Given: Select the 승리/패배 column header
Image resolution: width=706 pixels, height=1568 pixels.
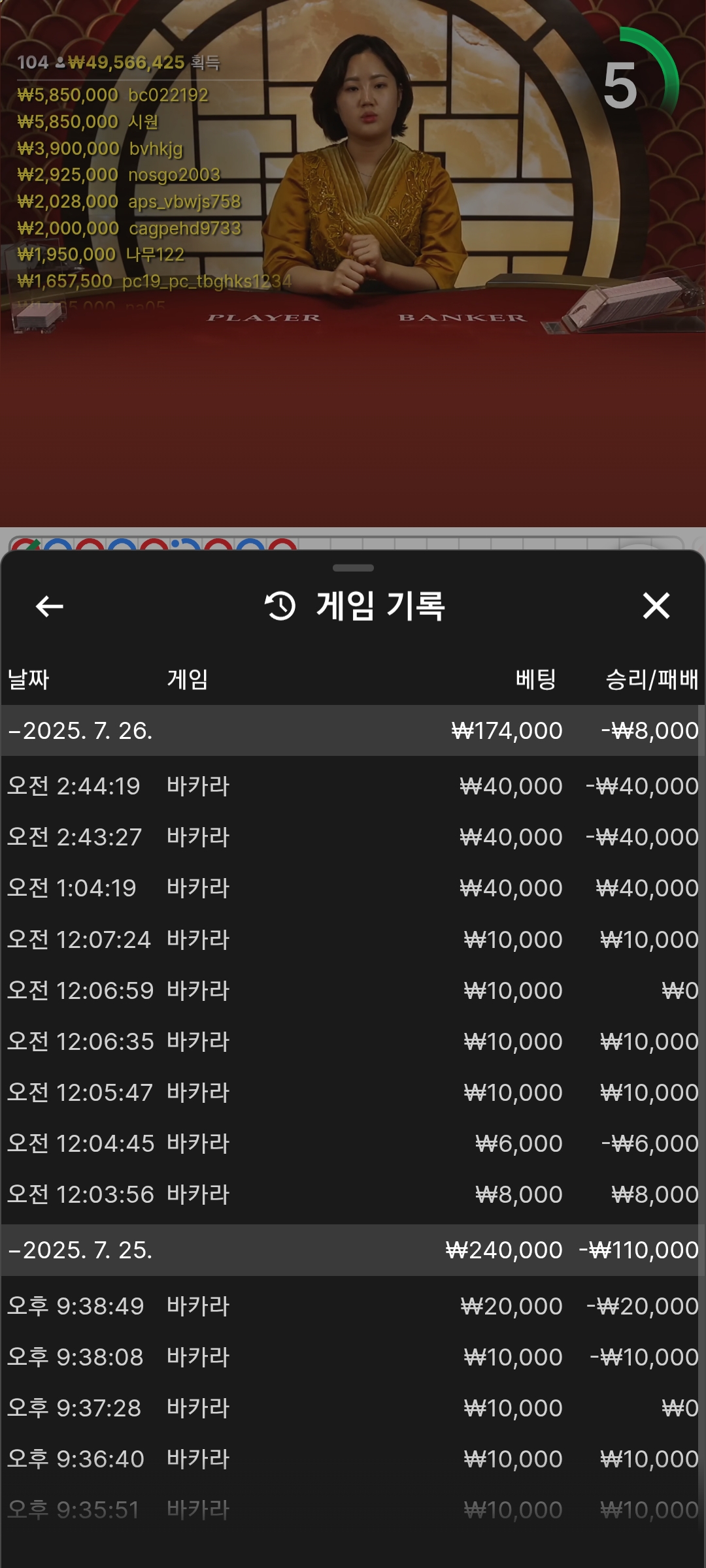Looking at the screenshot, I should click(652, 679).
